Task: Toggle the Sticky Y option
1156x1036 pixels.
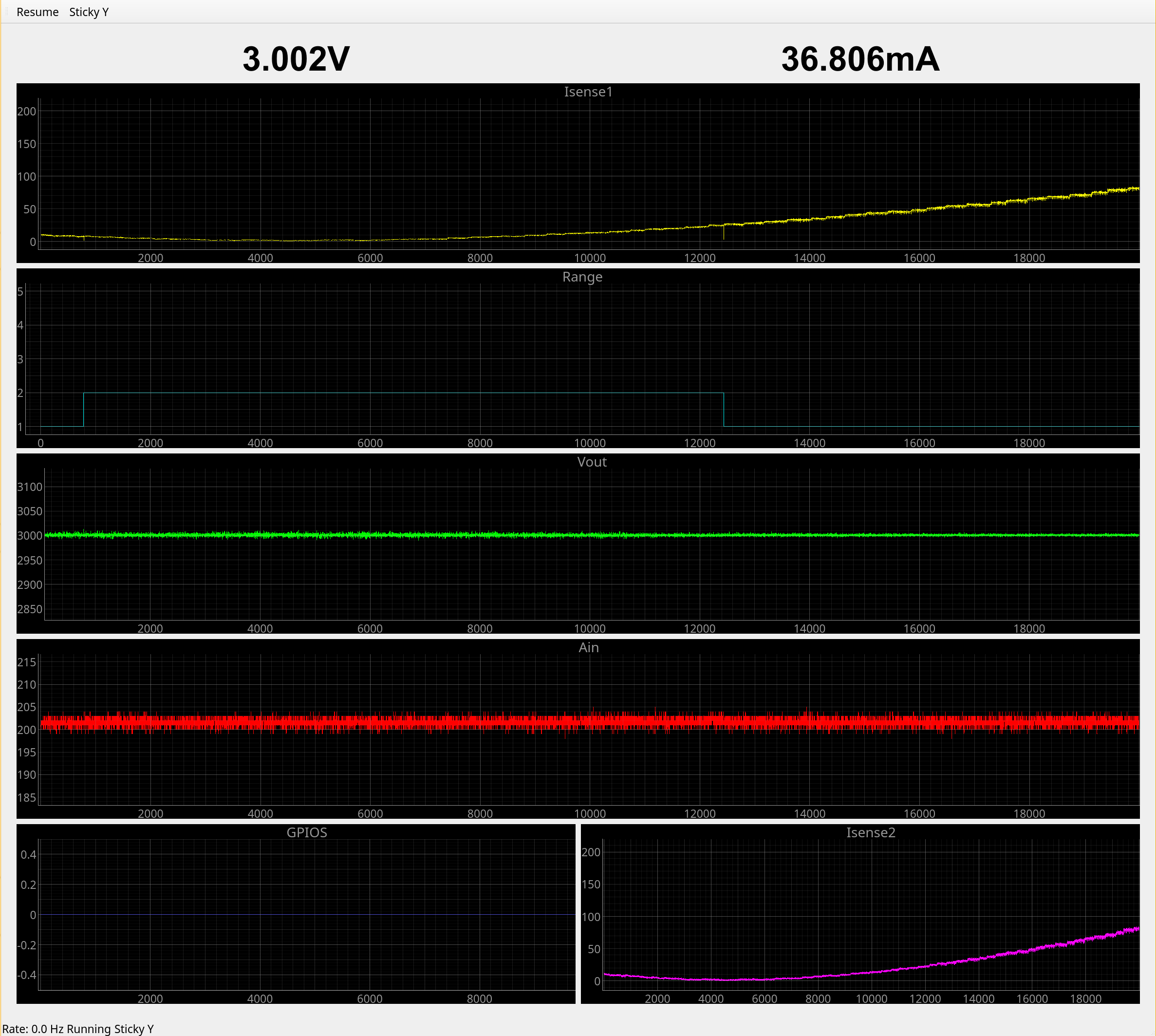Action: 89,12
